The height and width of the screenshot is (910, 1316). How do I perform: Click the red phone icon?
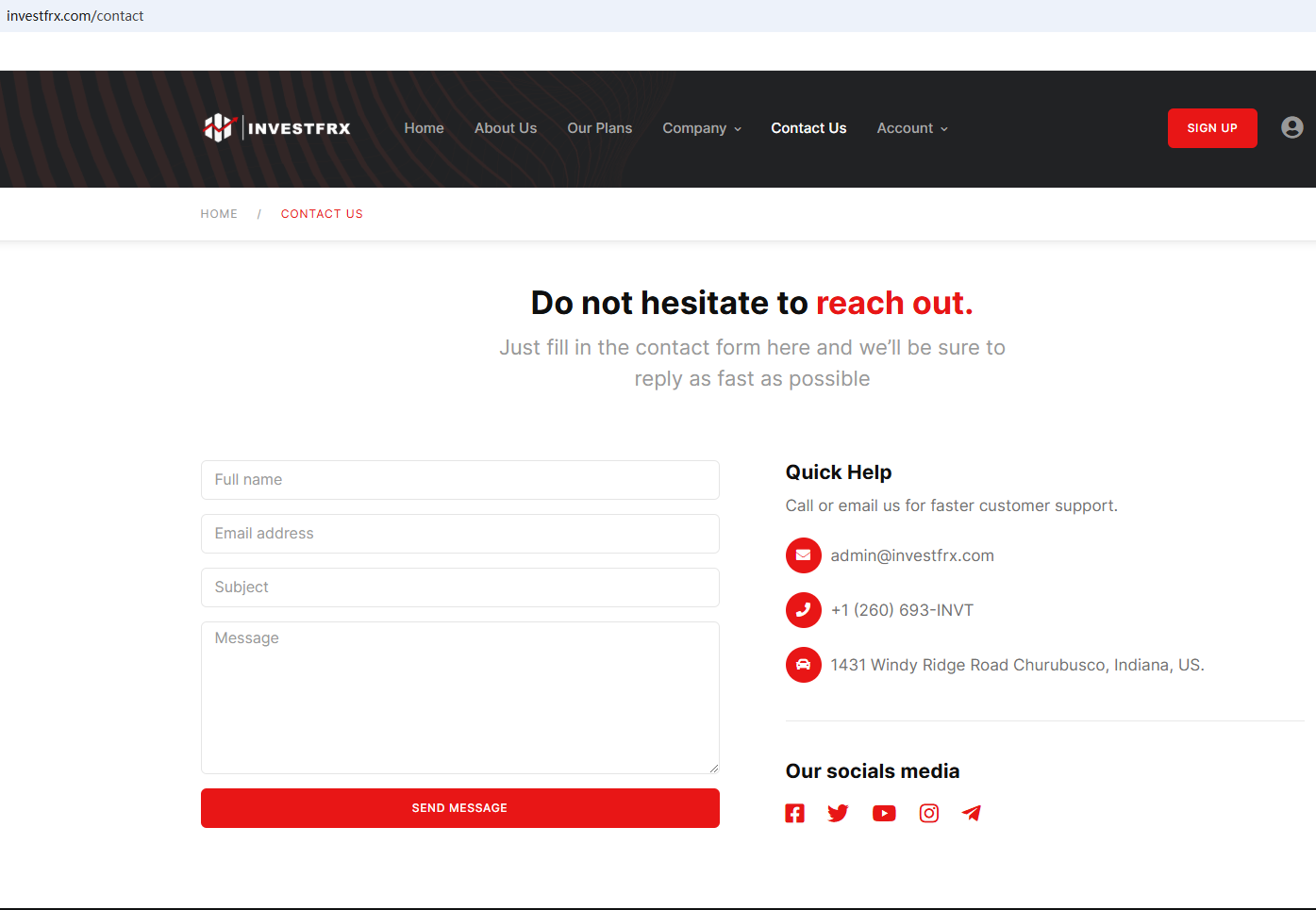click(x=804, y=610)
